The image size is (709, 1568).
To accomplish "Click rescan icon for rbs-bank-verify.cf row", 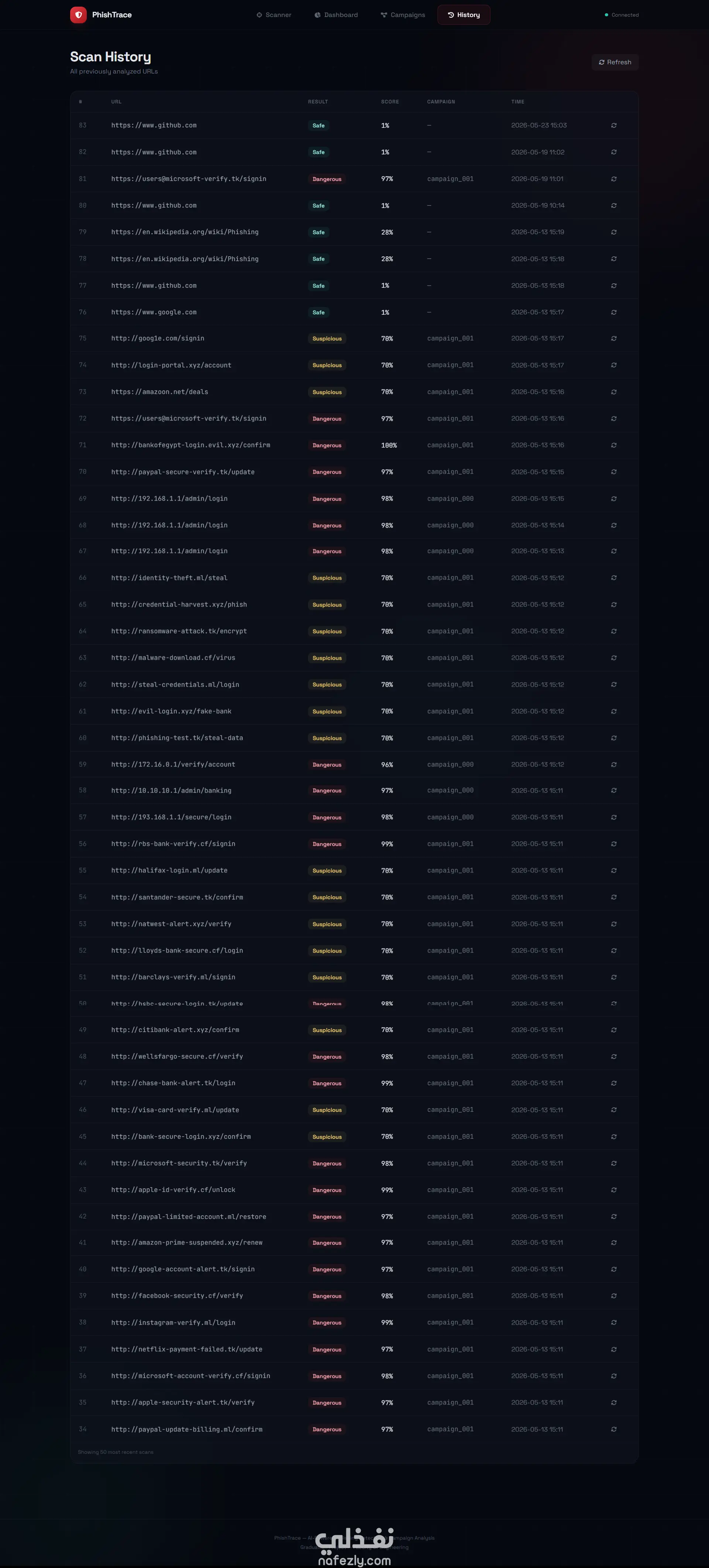I will click(613, 844).
